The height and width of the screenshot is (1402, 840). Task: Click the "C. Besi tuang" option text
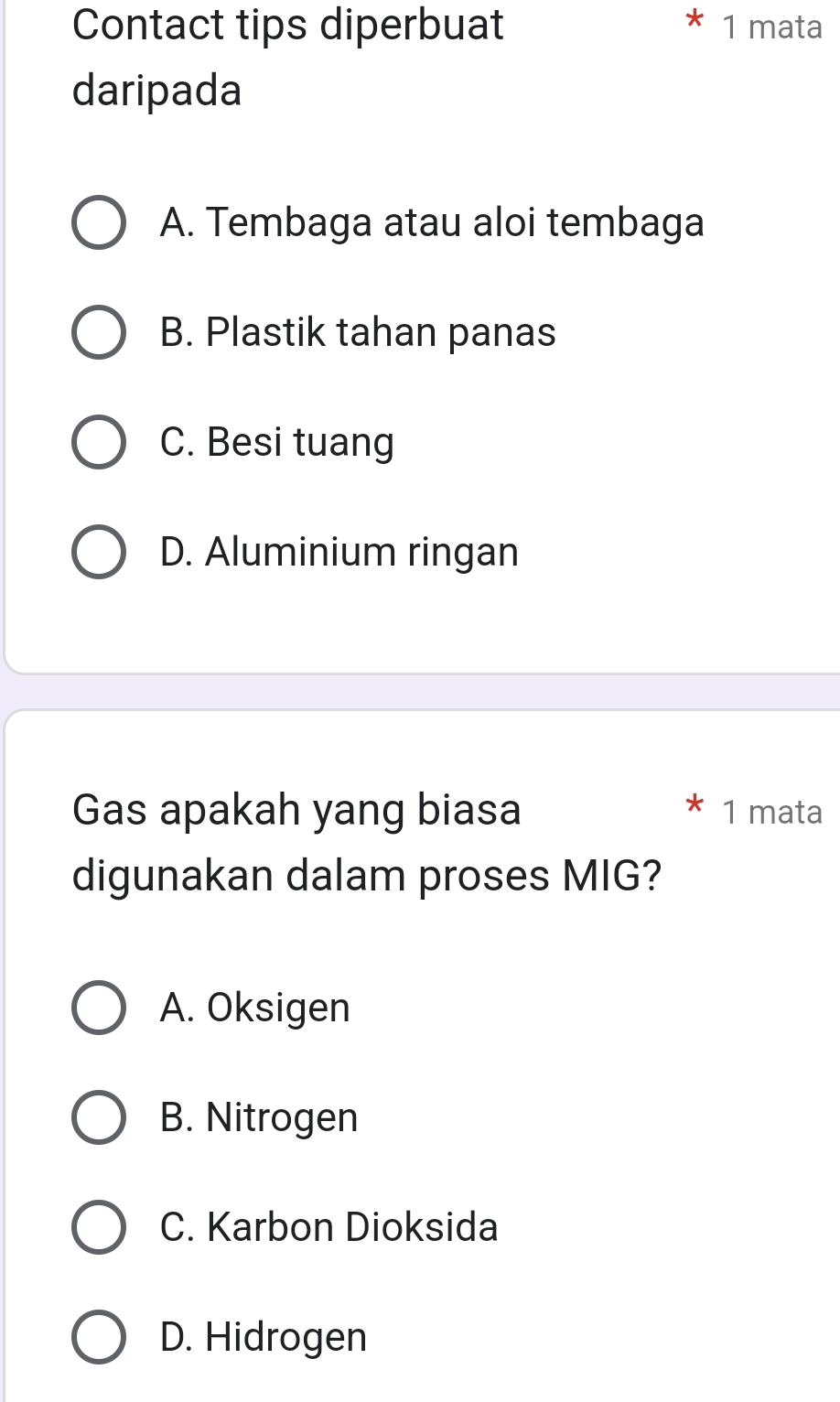point(276,442)
